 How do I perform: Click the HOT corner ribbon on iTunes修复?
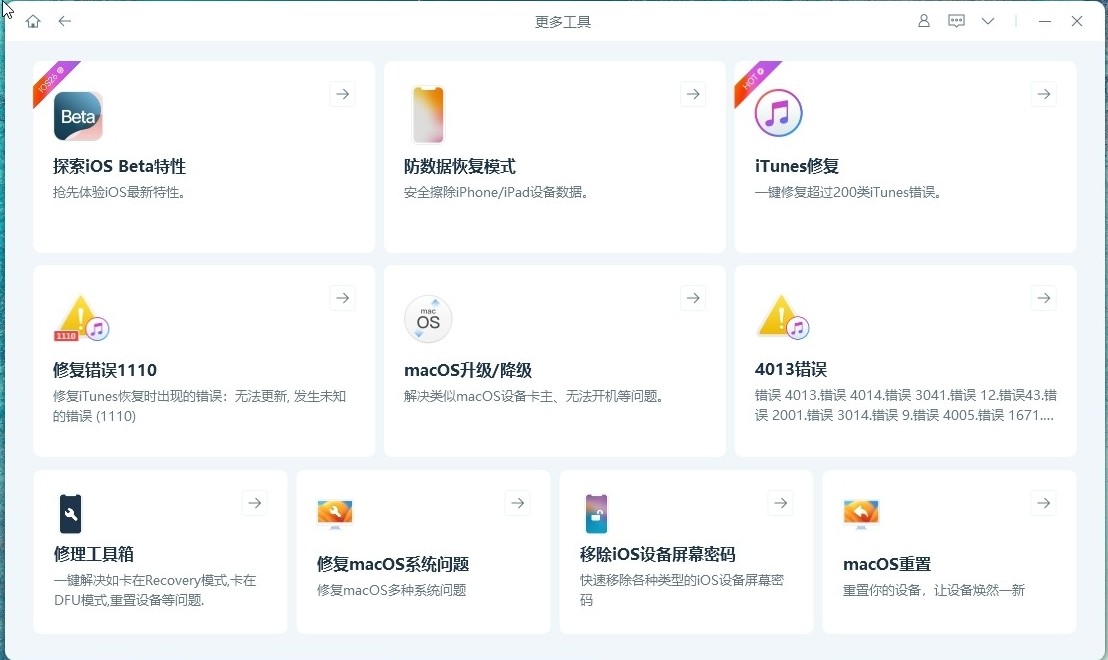(x=753, y=79)
